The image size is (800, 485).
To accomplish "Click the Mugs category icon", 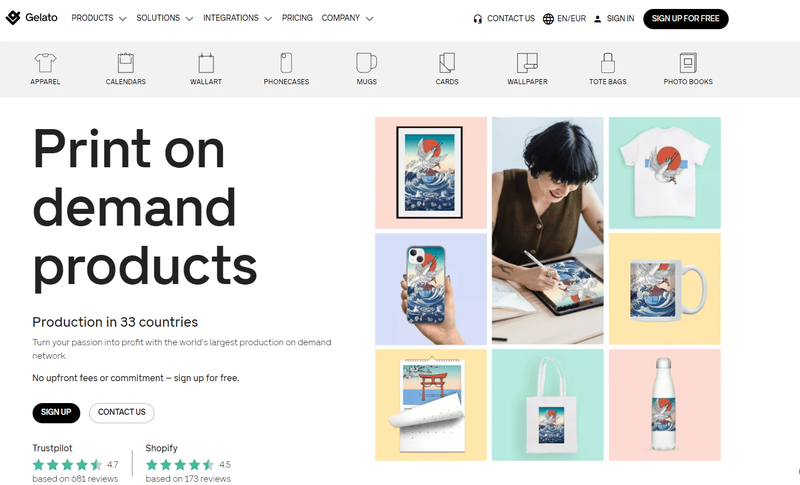I will pyautogui.click(x=366, y=63).
